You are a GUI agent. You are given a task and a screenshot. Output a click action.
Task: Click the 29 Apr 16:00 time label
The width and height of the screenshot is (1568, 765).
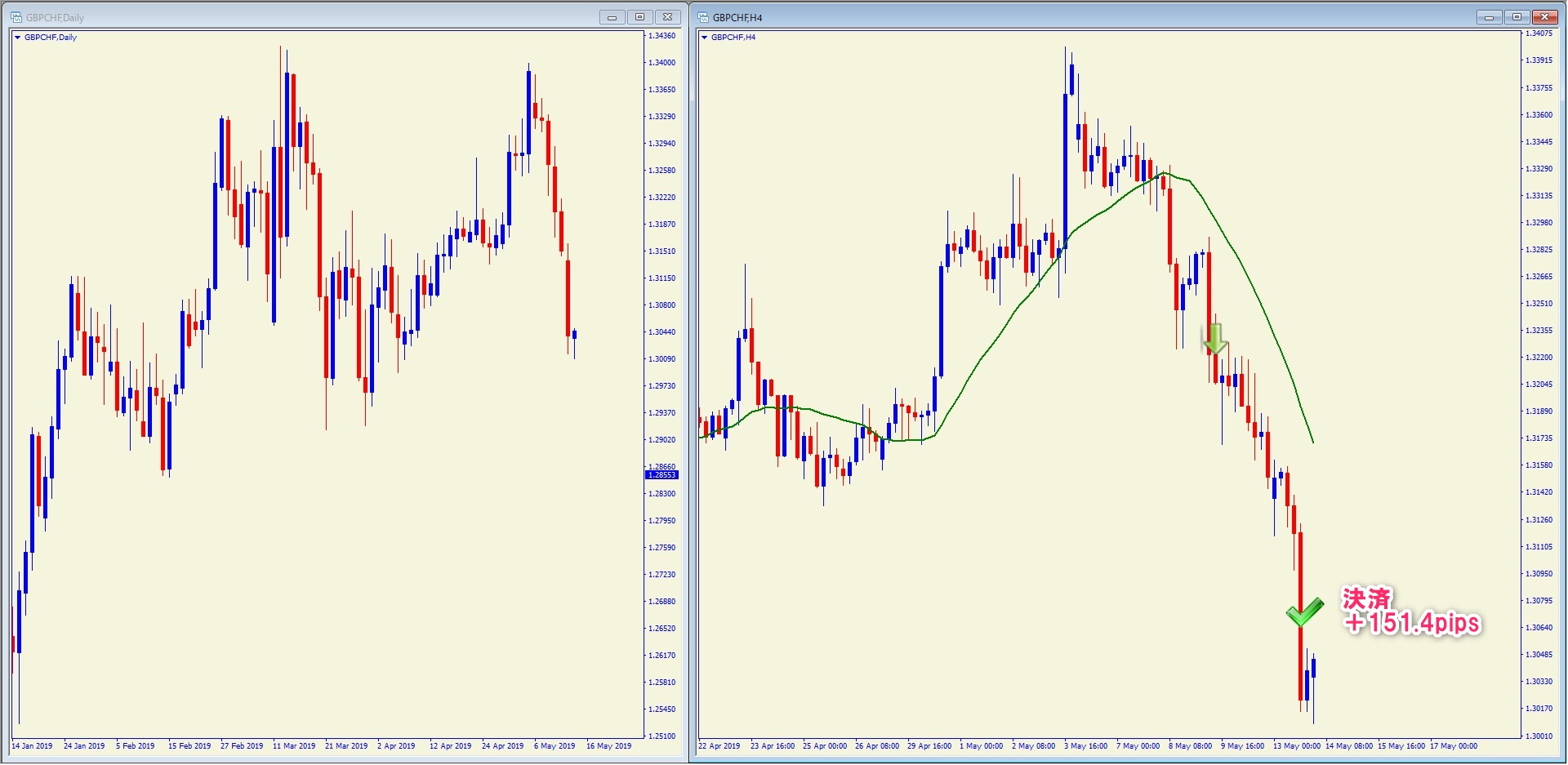click(x=929, y=746)
